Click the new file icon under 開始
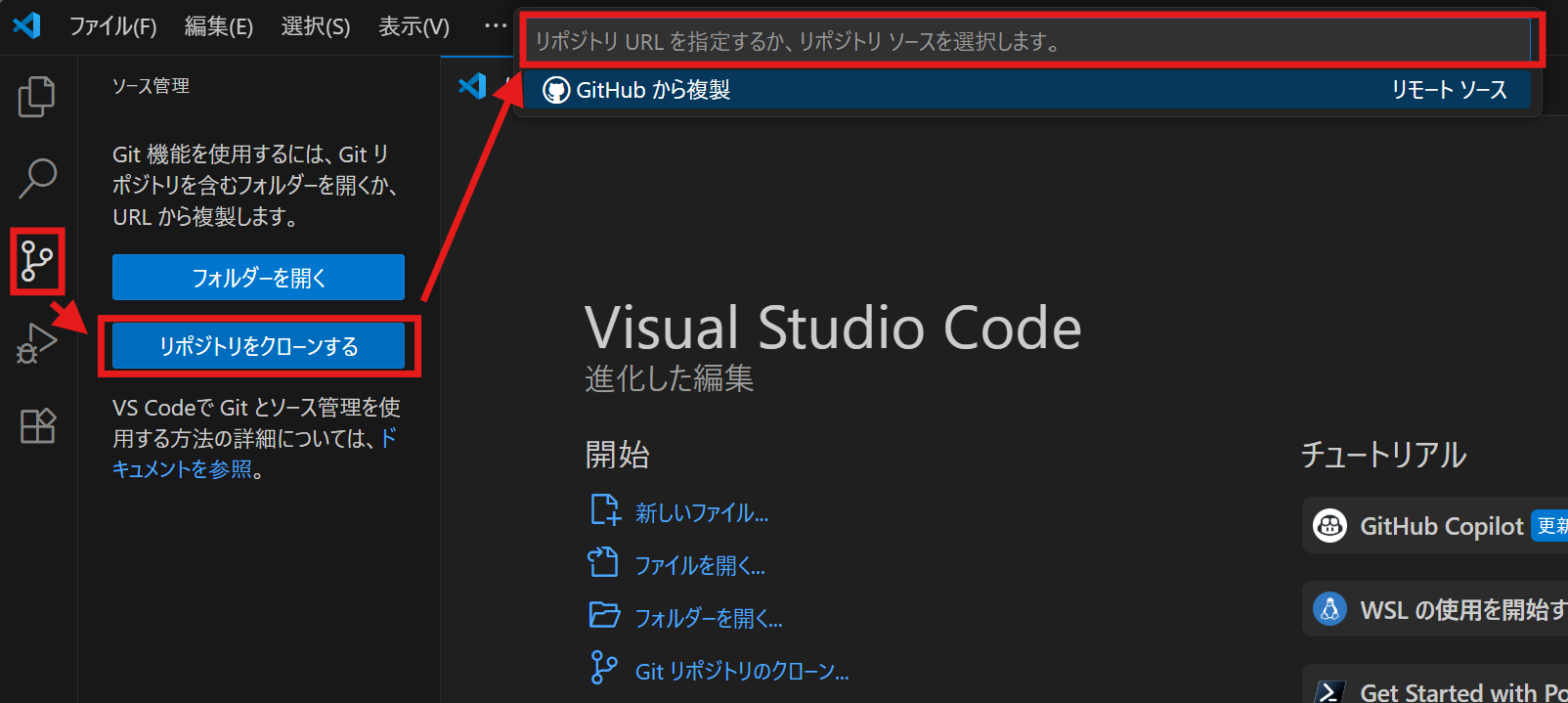Viewport: 1568px width, 703px height. pos(605,510)
